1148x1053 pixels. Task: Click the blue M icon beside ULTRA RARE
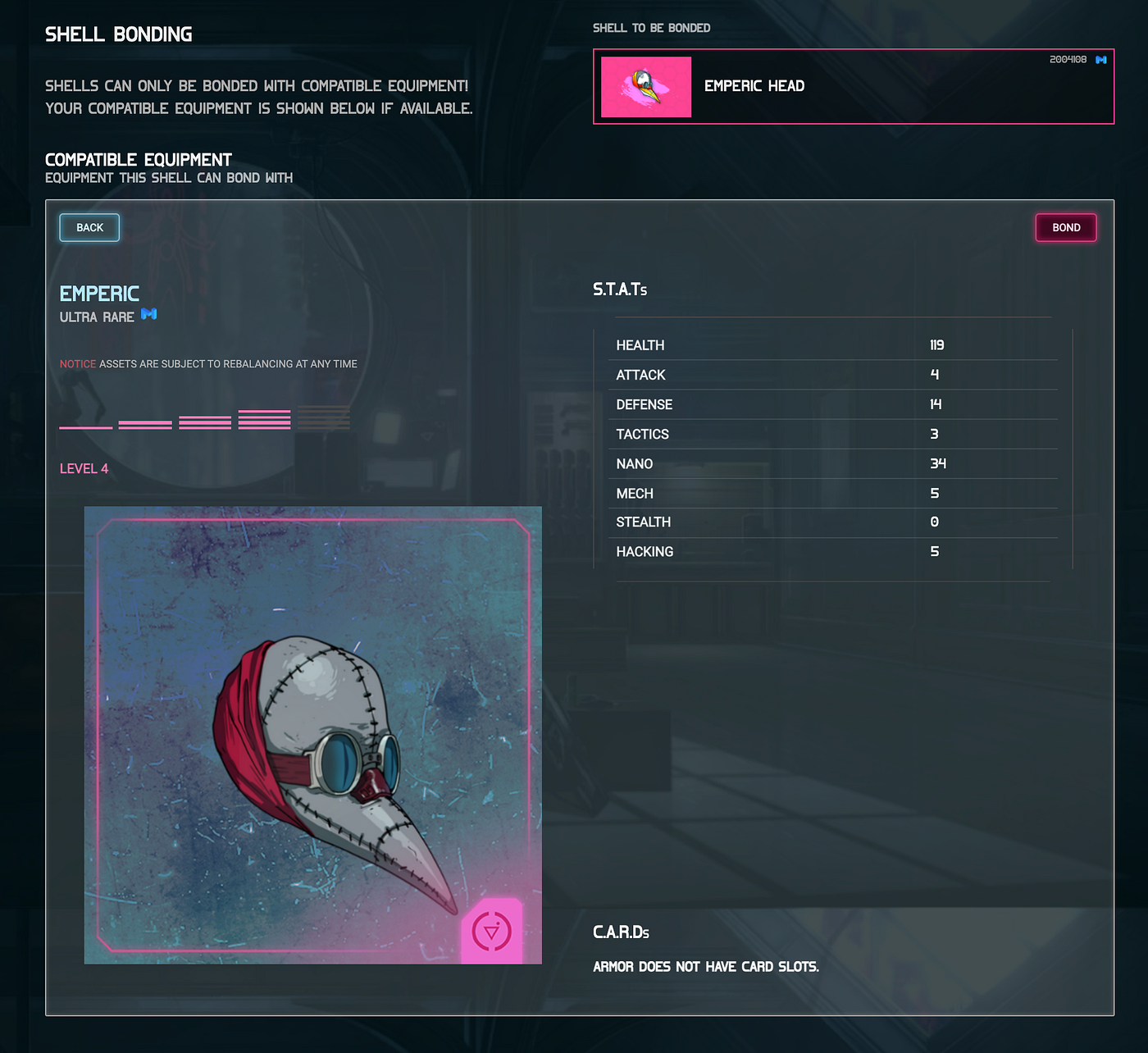(x=149, y=314)
